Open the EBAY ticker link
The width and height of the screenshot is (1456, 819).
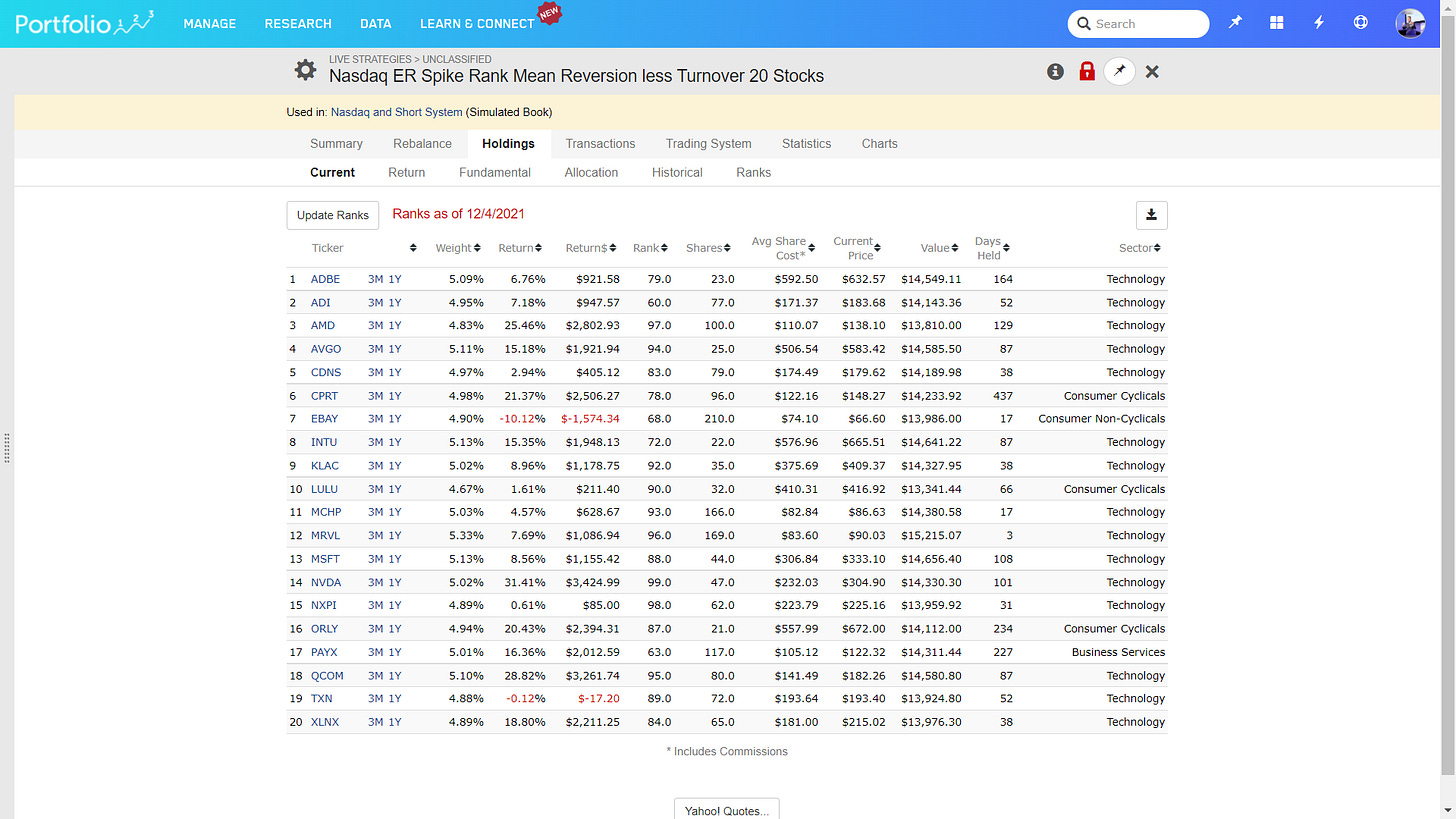(x=325, y=419)
